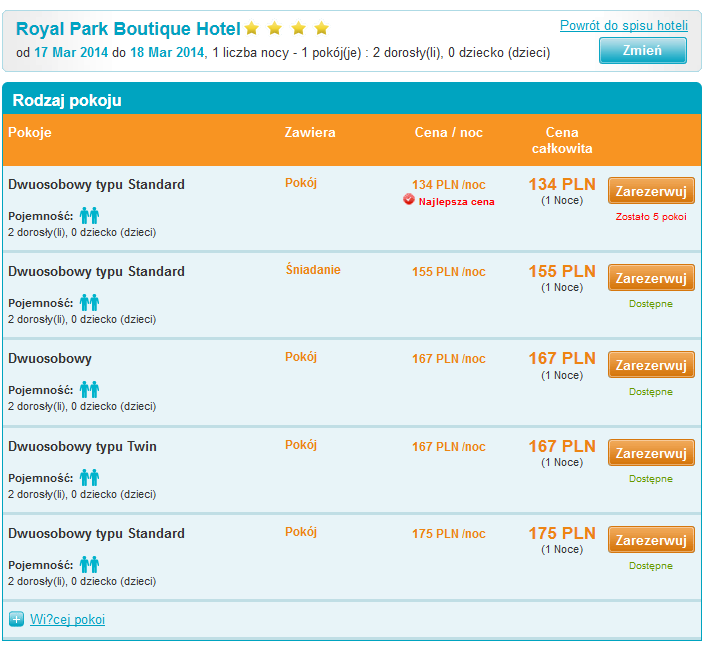This screenshot has width=705, height=646.
Task: Click Zarezerwuj for the 134 PLN room
Action: (x=651, y=191)
